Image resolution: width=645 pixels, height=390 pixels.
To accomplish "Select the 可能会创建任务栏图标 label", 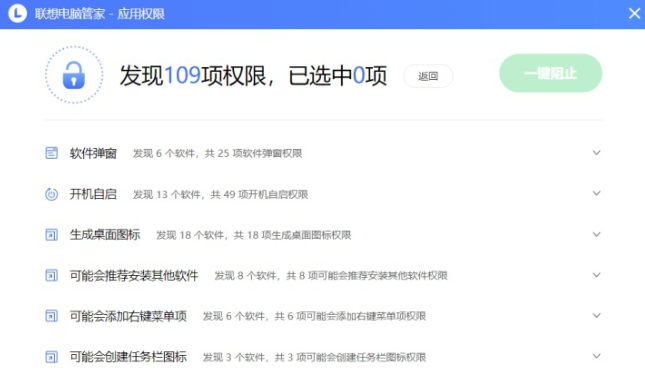I will coord(128,357).
